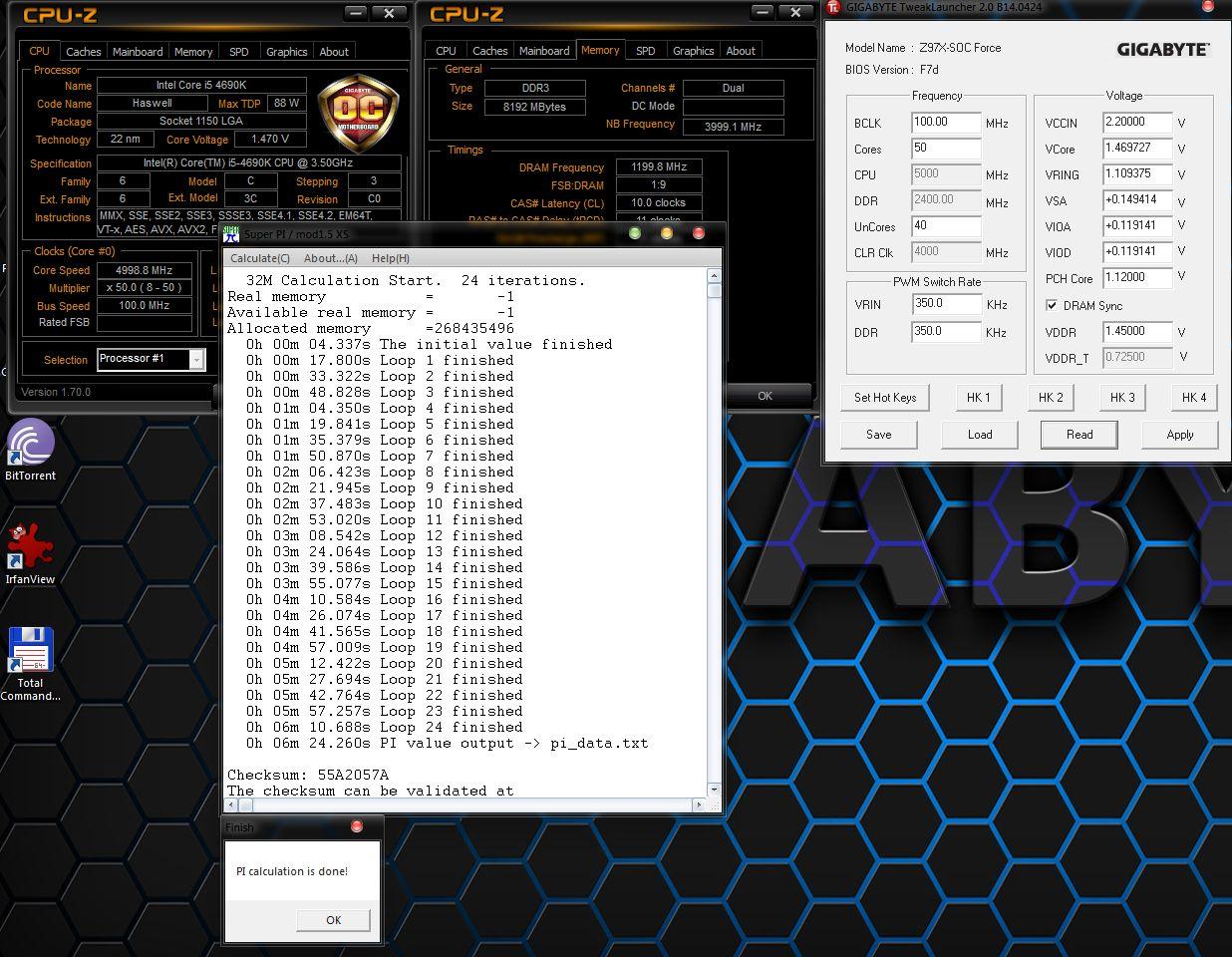This screenshot has width=1232, height=957.
Task: Open the IrfanView desktop shortcut
Action: (x=31, y=553)
